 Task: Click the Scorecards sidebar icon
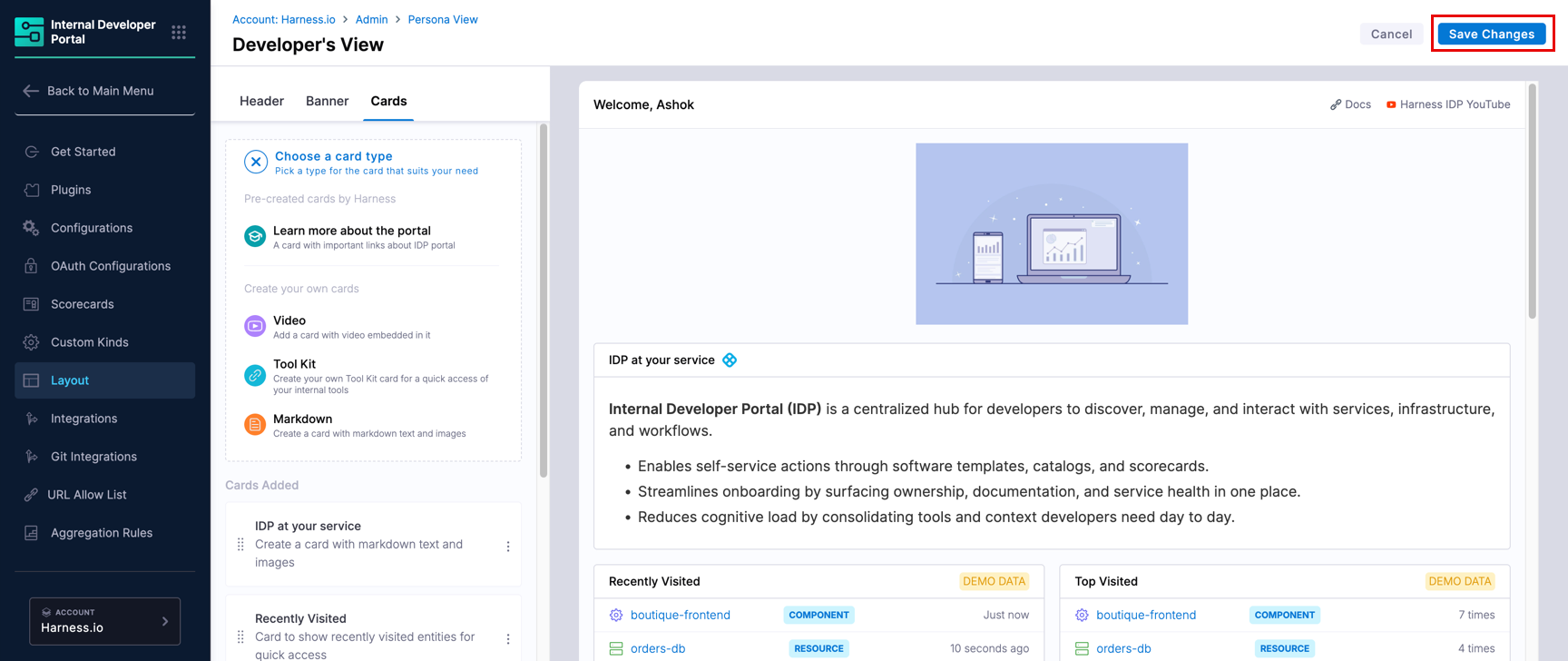click(32, 304)
